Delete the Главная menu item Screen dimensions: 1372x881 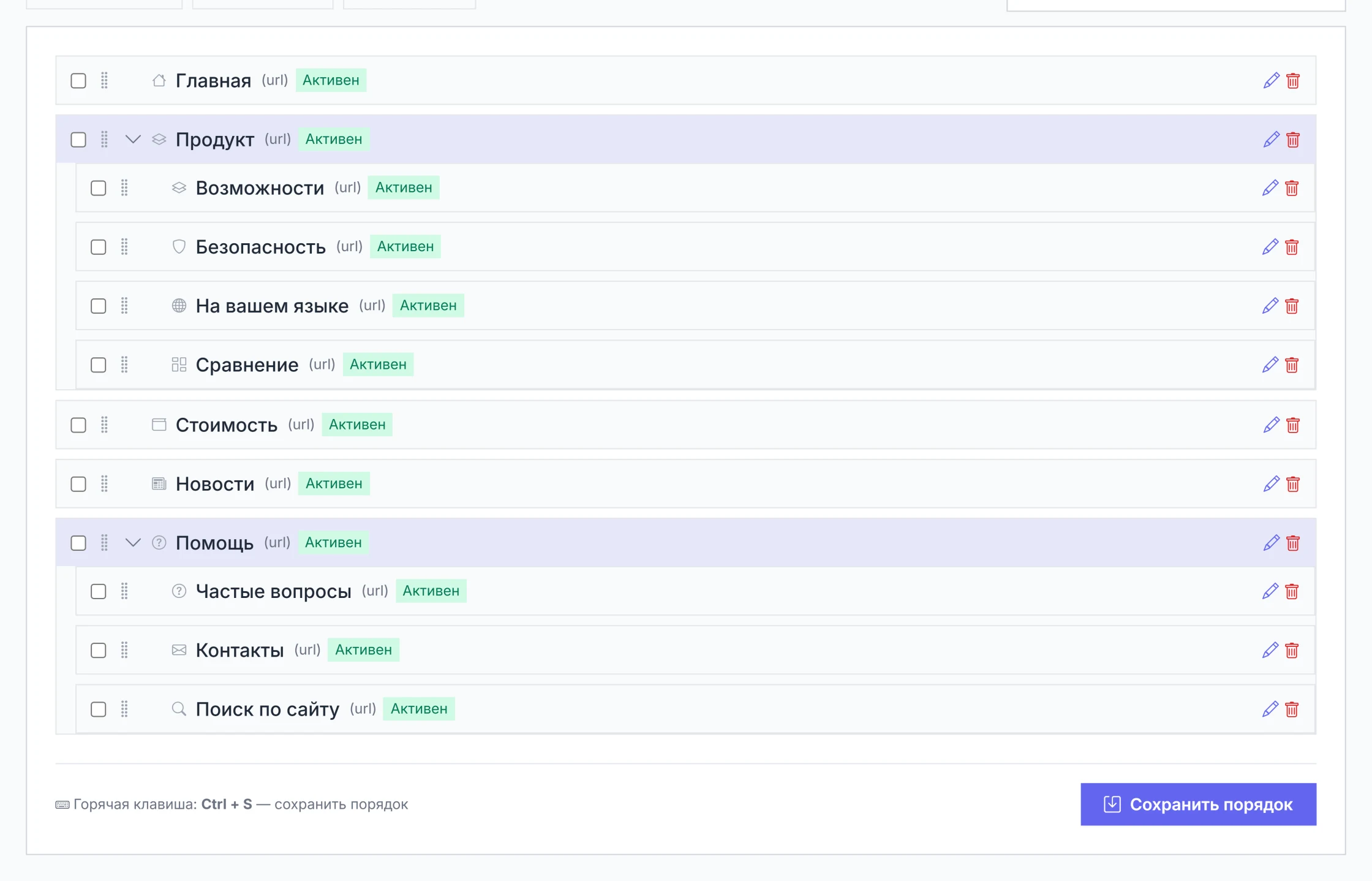1293,80
